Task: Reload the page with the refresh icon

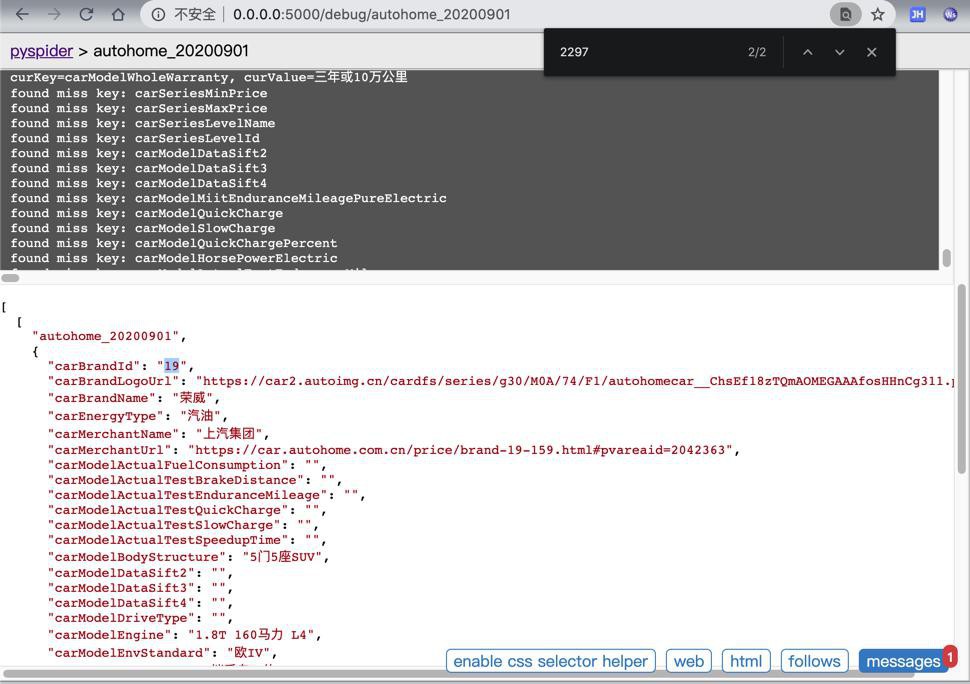Action: coord(86,14)
